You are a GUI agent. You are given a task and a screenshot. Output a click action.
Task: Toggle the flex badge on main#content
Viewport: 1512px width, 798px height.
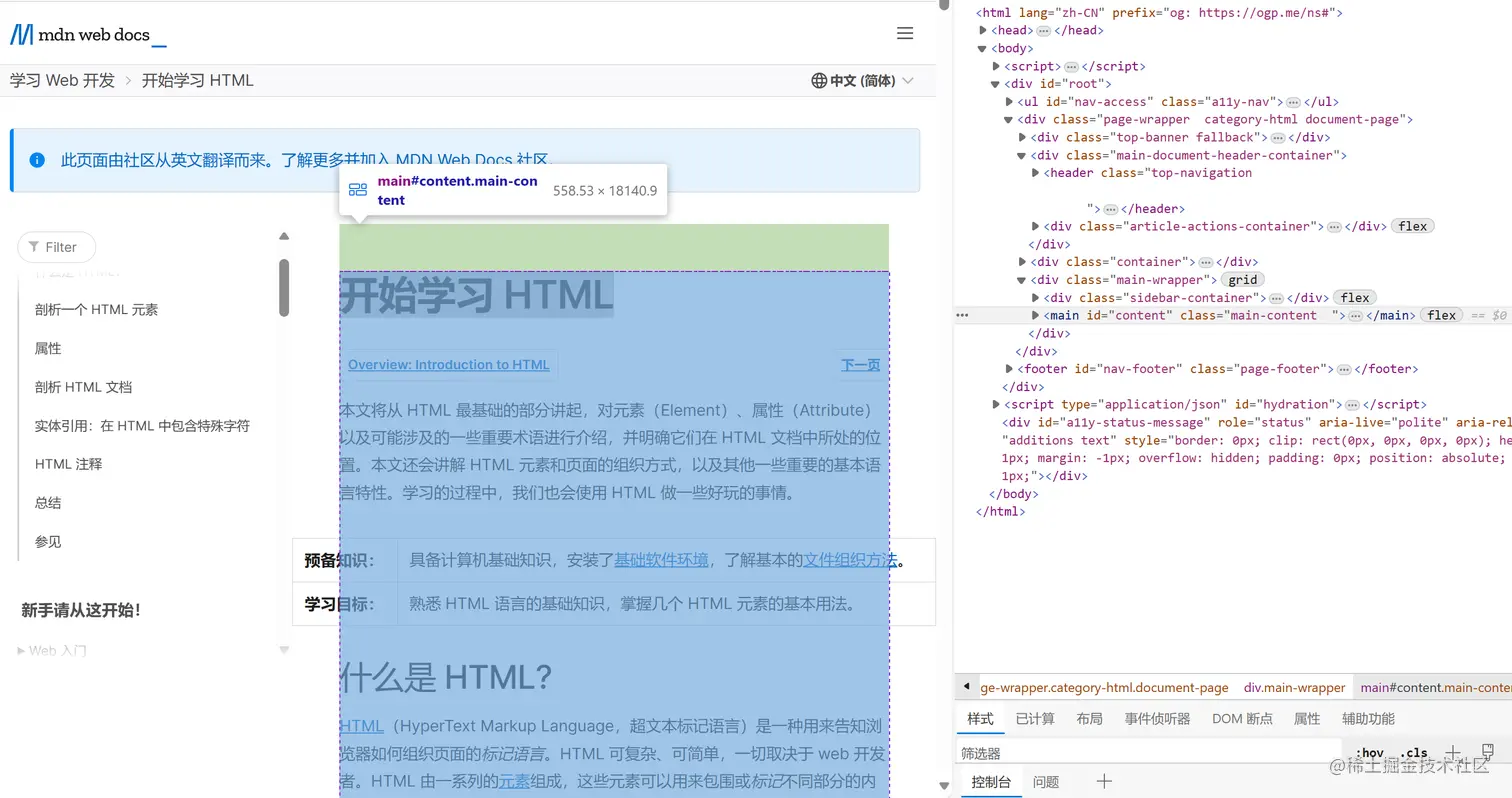(1442, 315)
